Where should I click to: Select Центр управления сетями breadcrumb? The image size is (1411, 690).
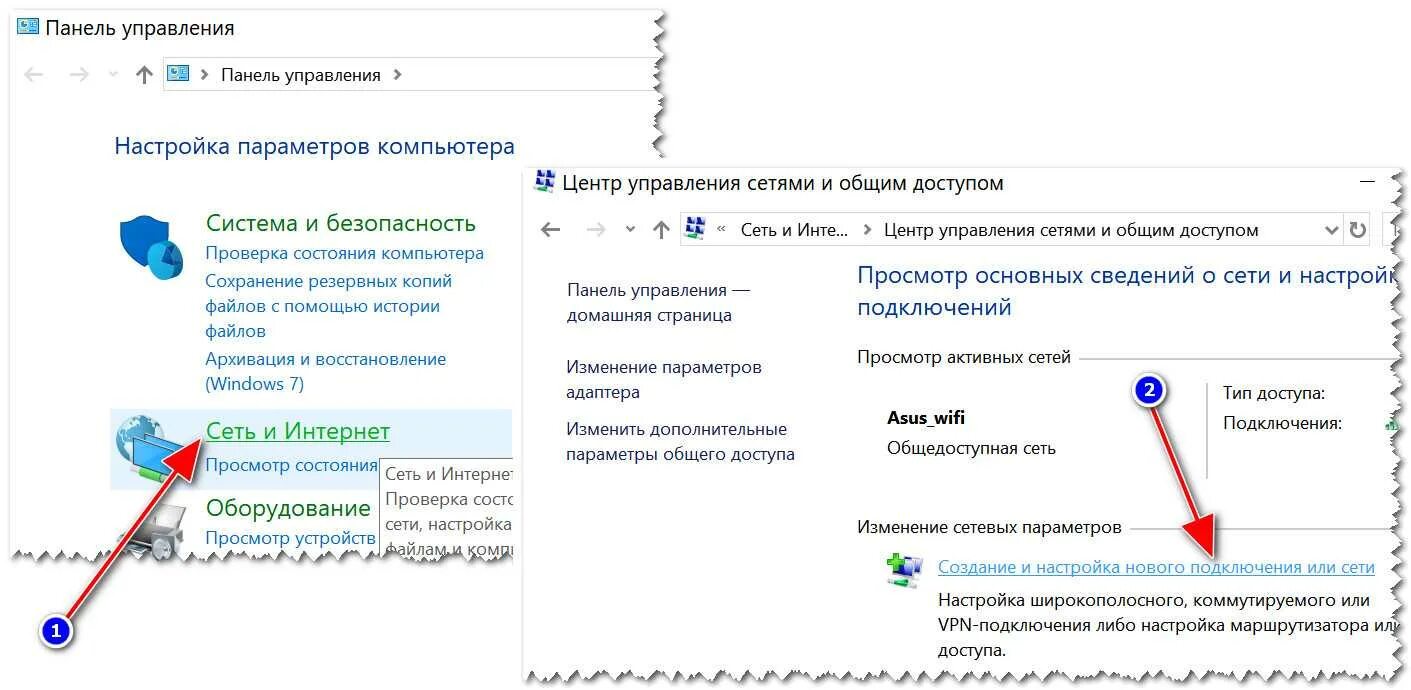pyautogui.click(x=1071, y=230)
